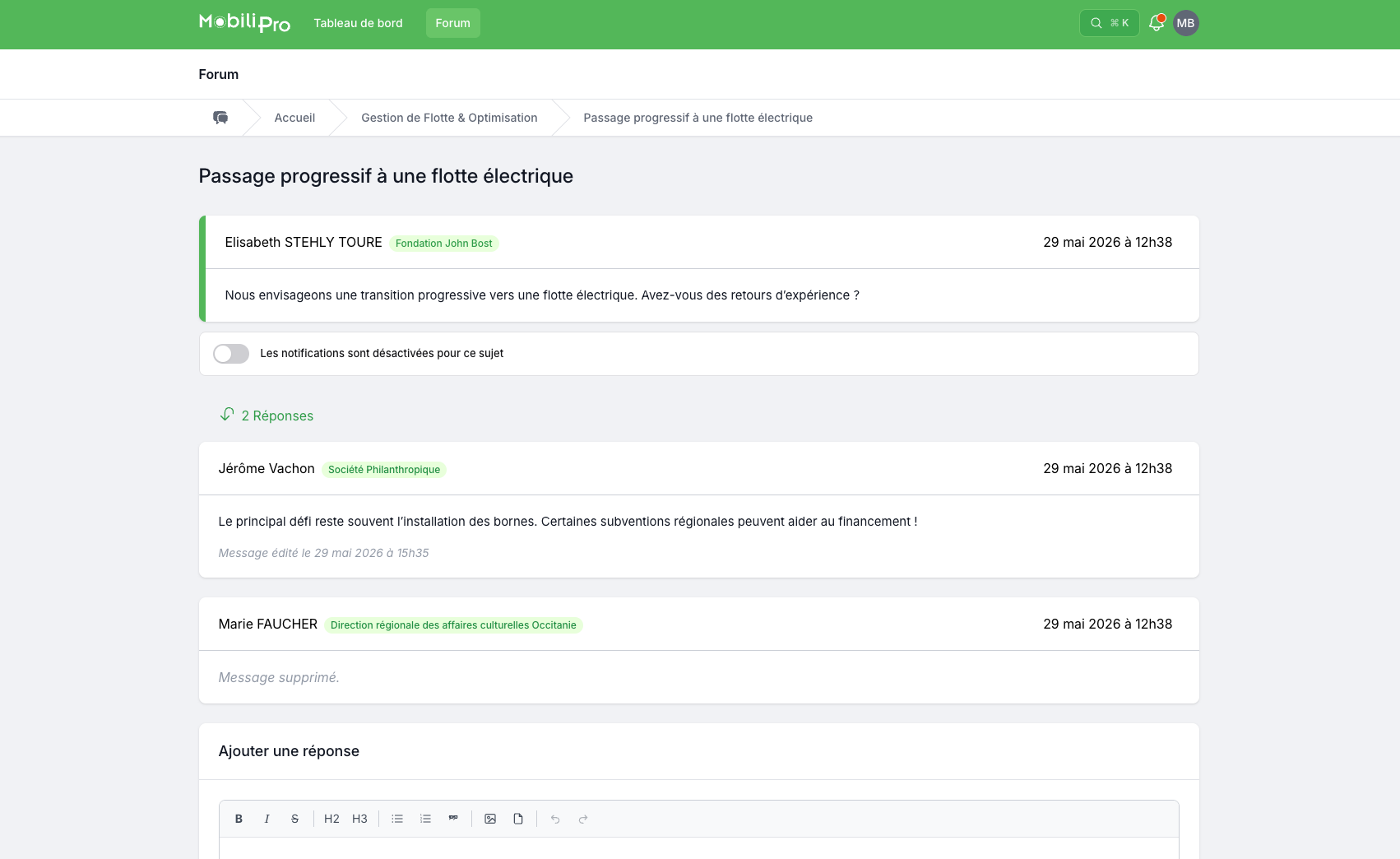Screen dimensions: 1400x859
Task: Apply italic formatting in the editor
Action: pyautogui.click(x=267, y=819)
